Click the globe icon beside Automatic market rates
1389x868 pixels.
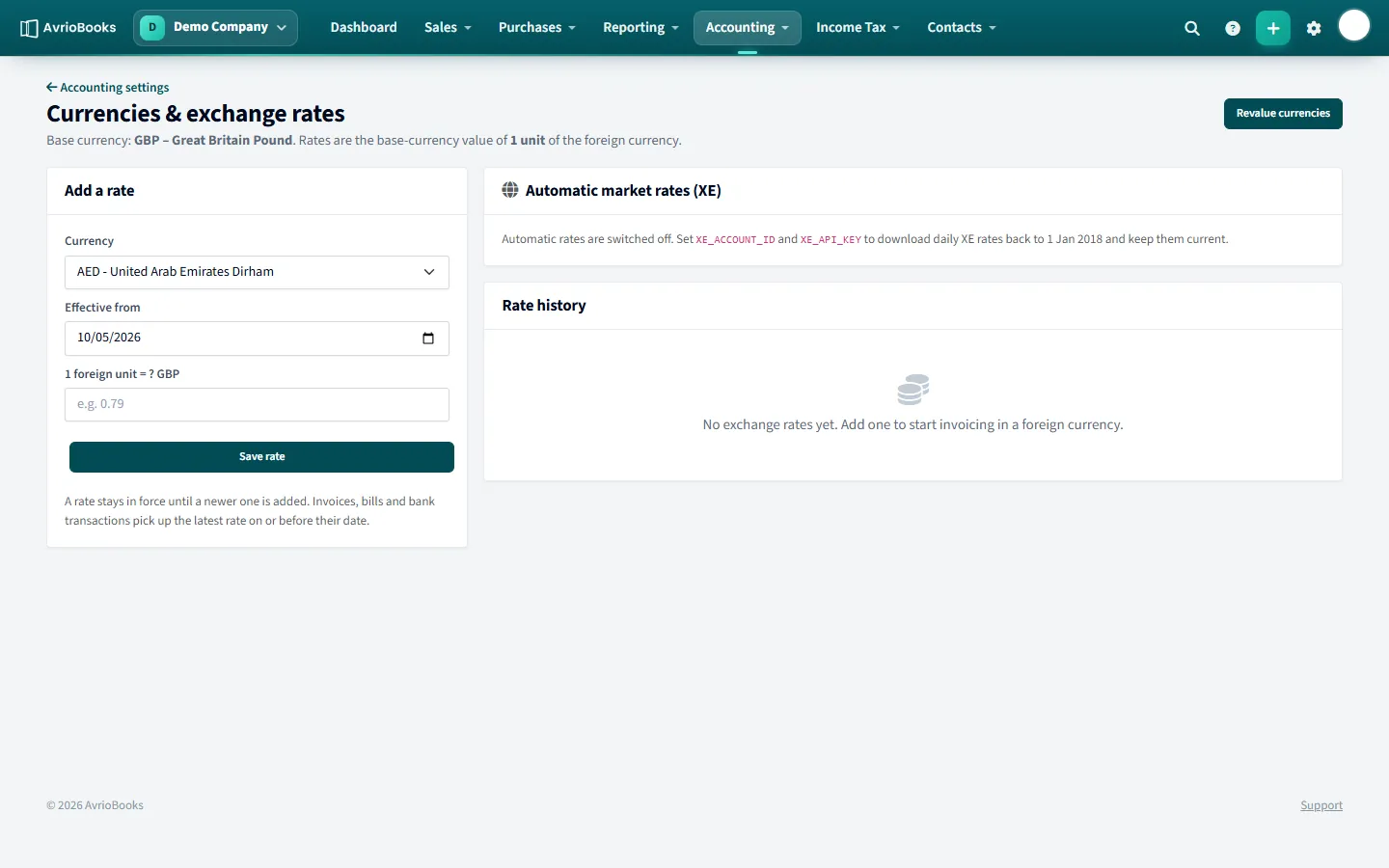pyautogui.click(x=510, y=190)
